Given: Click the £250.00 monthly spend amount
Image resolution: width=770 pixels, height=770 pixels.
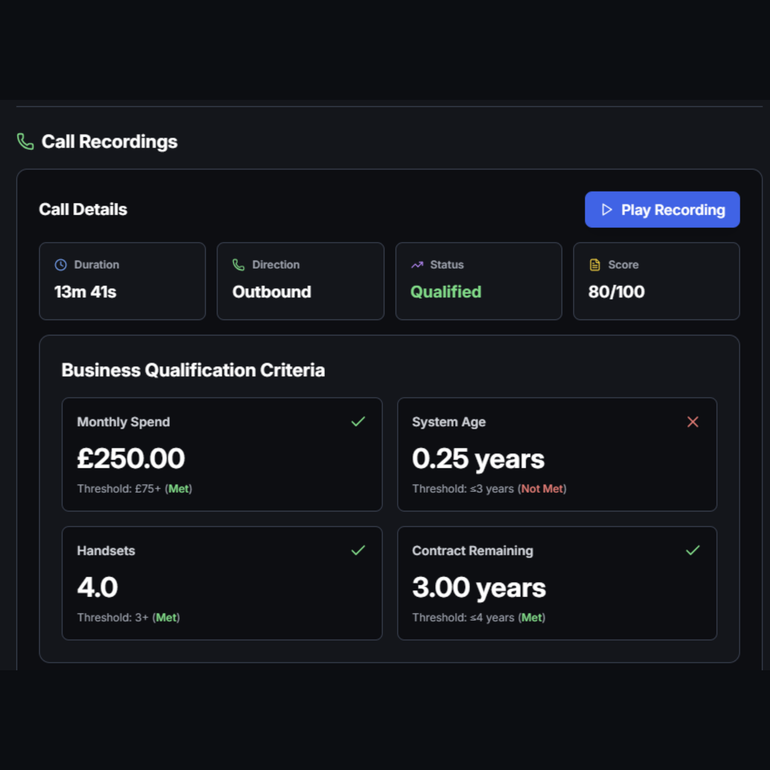Looking at the screenshot, I should coord(131,459).
